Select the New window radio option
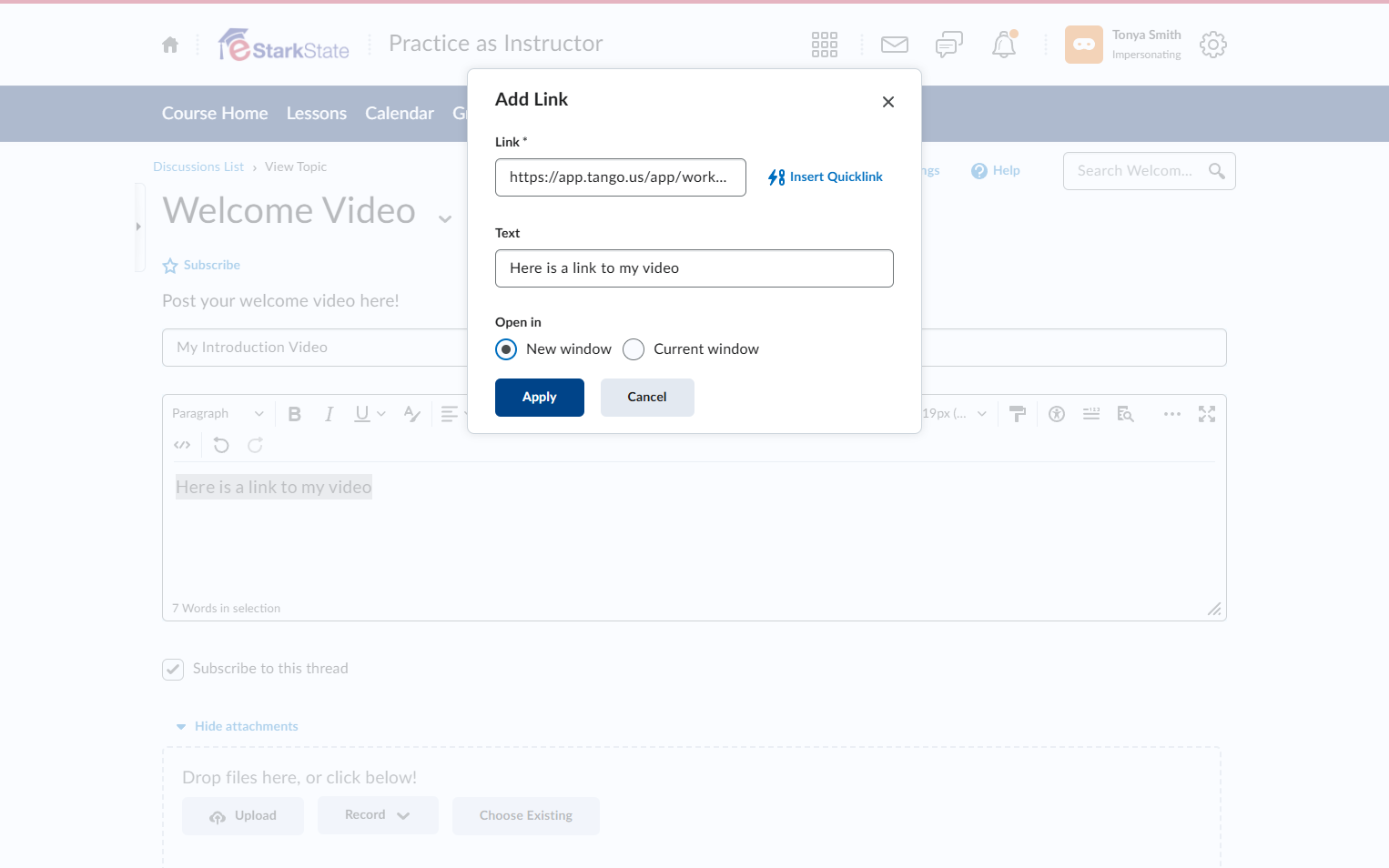Viewport: 1389px width, 868px height. pos(506,349)
